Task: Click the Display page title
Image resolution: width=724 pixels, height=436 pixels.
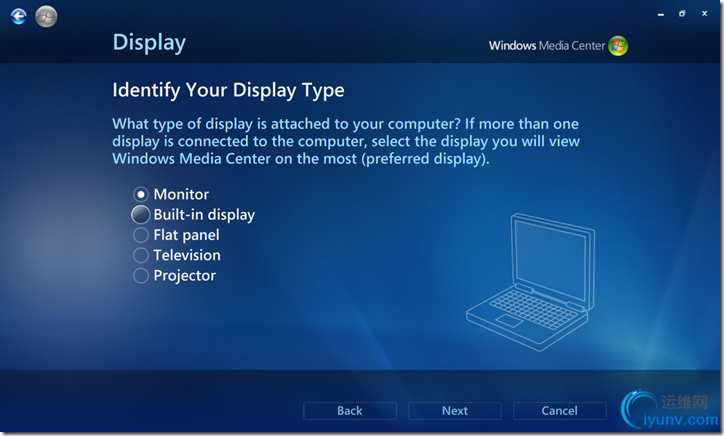Action: (x=149, y=43)
